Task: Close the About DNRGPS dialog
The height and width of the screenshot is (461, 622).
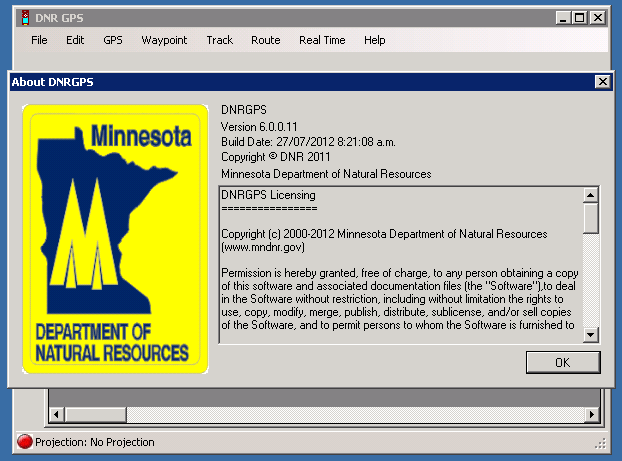Action: click(x=603, y=82)
